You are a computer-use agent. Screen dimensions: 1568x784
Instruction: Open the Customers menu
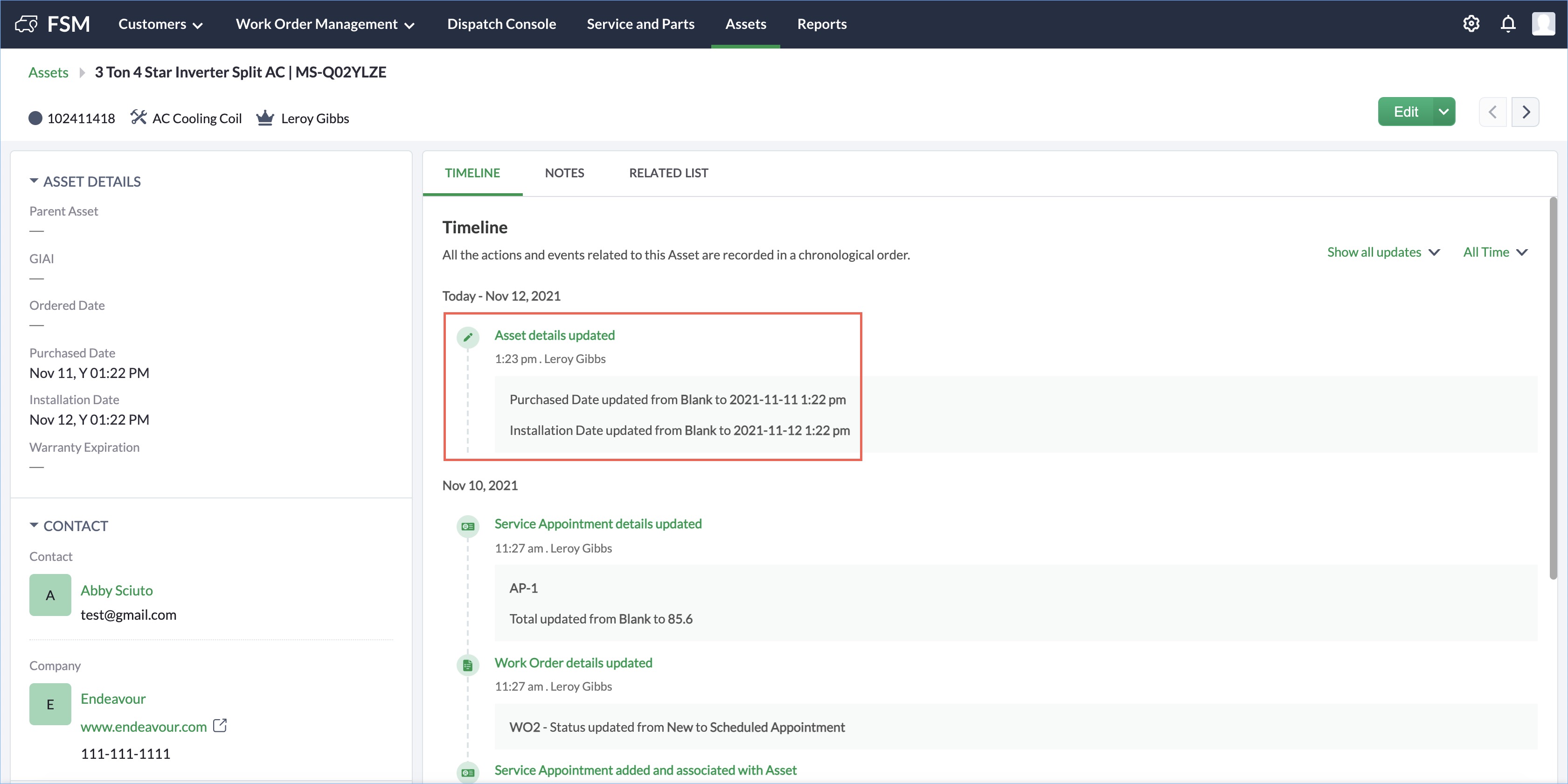(160, 24)
